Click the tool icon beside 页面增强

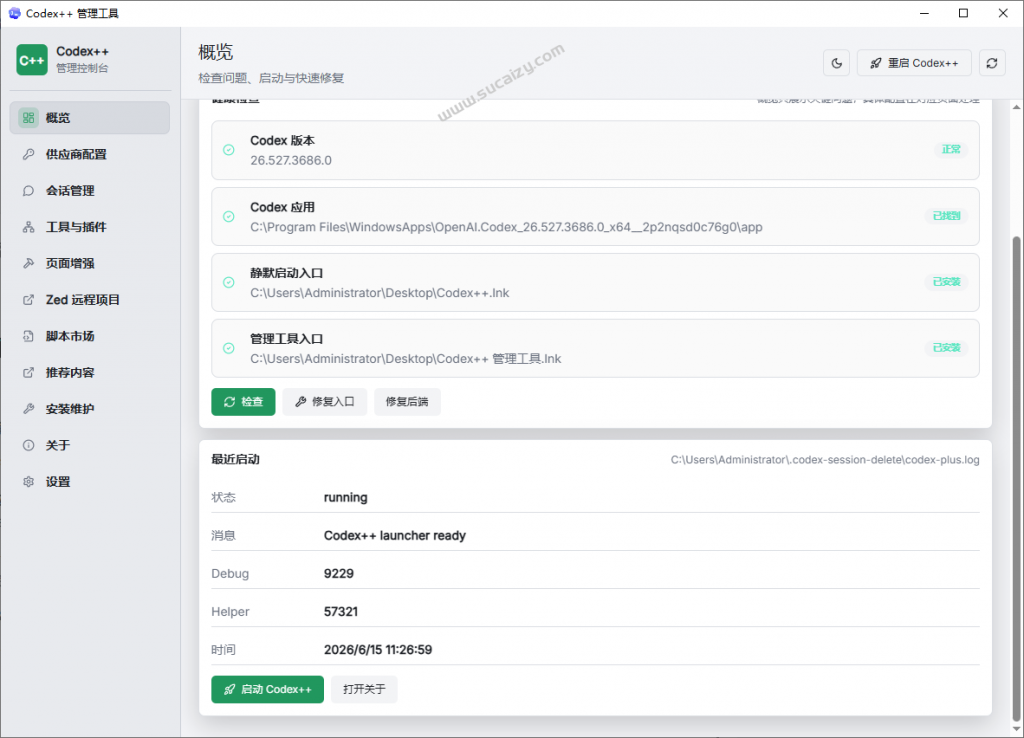coord(28,263)
